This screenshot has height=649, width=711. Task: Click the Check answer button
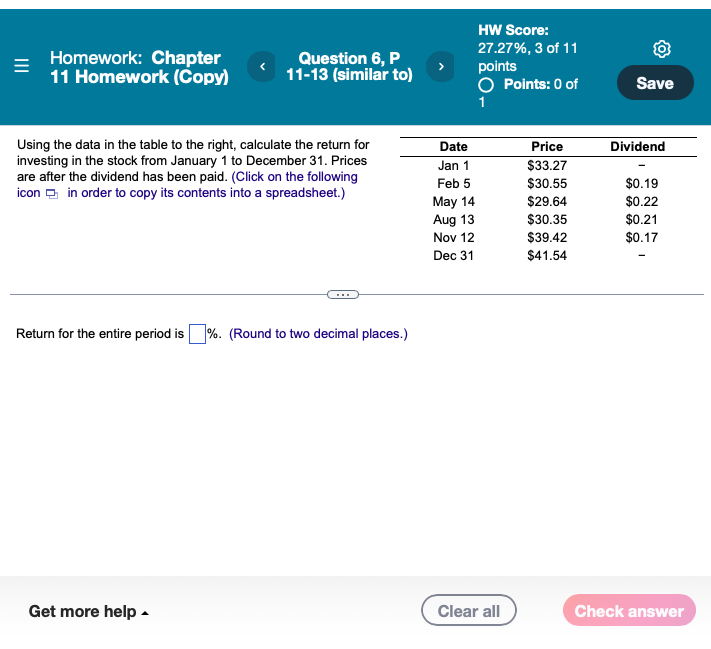pos(629,610)
